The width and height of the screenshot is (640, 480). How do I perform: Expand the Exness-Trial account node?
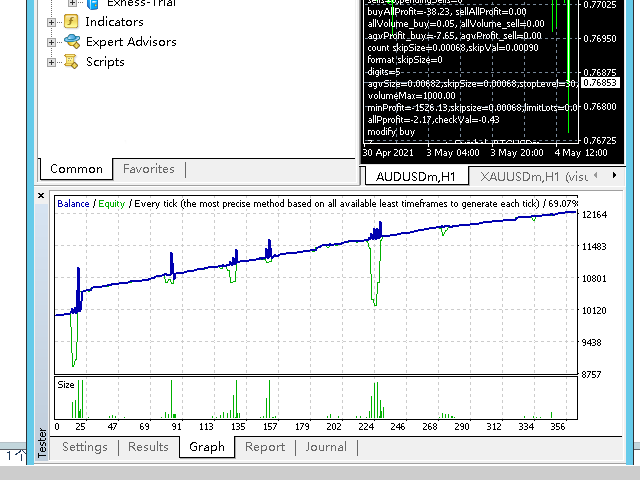click(x=72, y=2)
